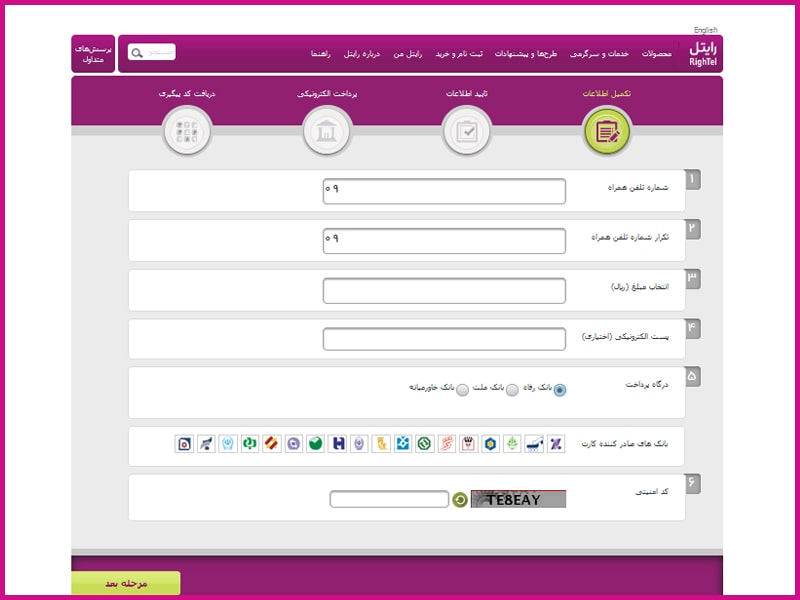Click the green 'تکمیل اطلاعات' step icon
This screenshot has width=800, height=600.
(607, 132)
